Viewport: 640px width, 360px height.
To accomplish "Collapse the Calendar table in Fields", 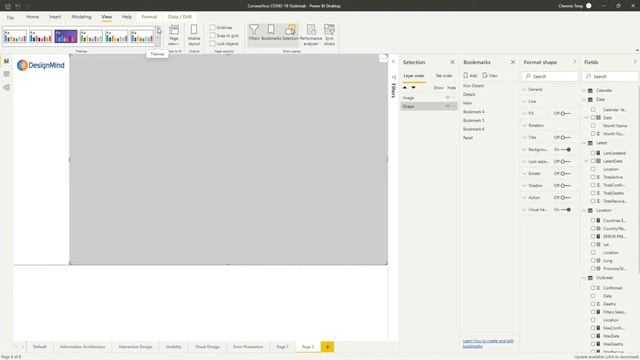I will pyautogui.click(x=584, y=91).
